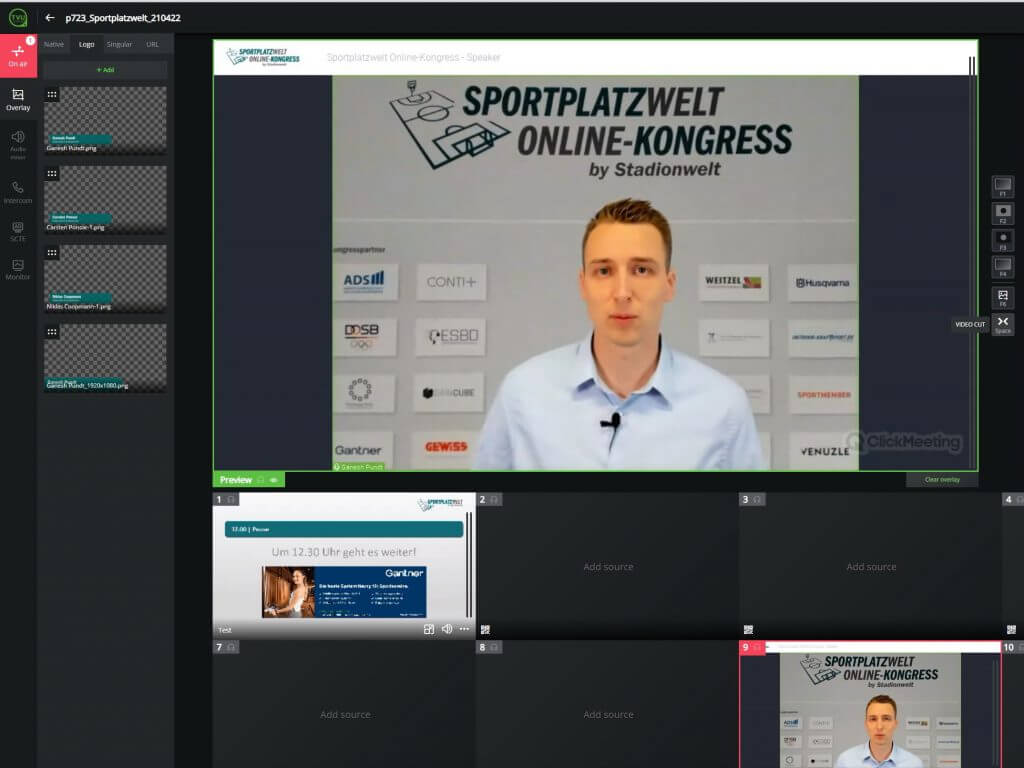Open layout icon on source 1 Test
The height and width of the screenshot is (768, 1024).
[x=429, y=630]
